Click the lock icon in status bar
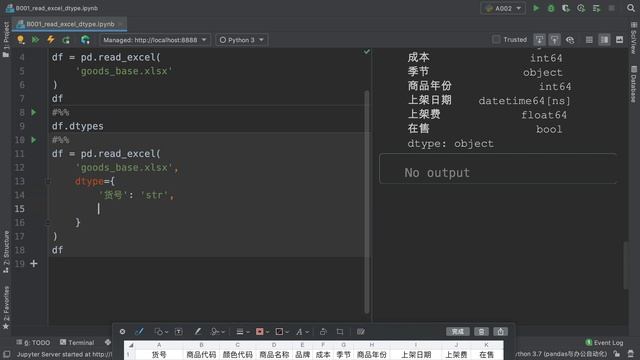 click(617, 354)
